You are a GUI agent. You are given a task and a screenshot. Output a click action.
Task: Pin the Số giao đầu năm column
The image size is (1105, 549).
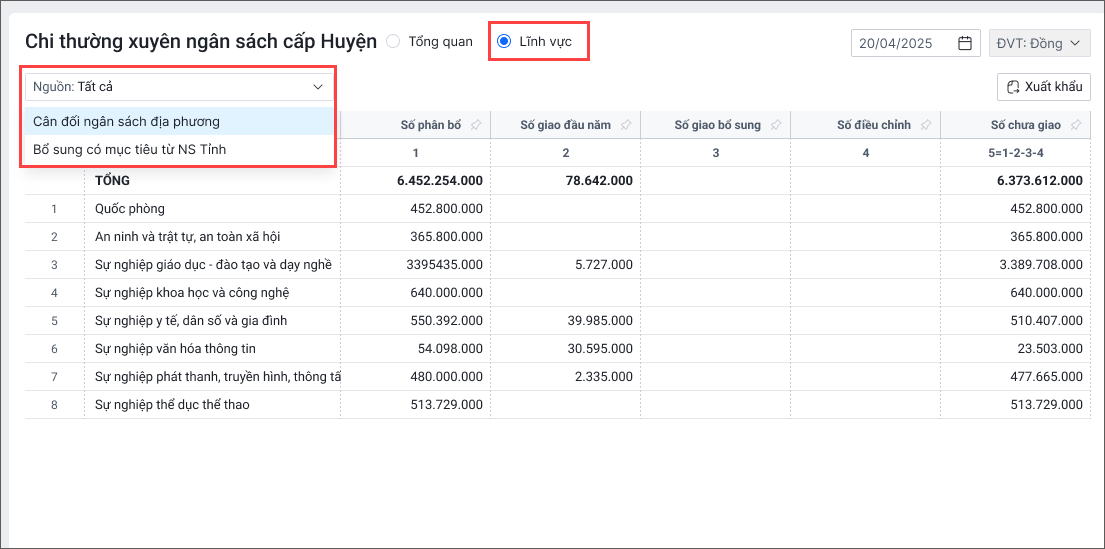pos(625,125)
